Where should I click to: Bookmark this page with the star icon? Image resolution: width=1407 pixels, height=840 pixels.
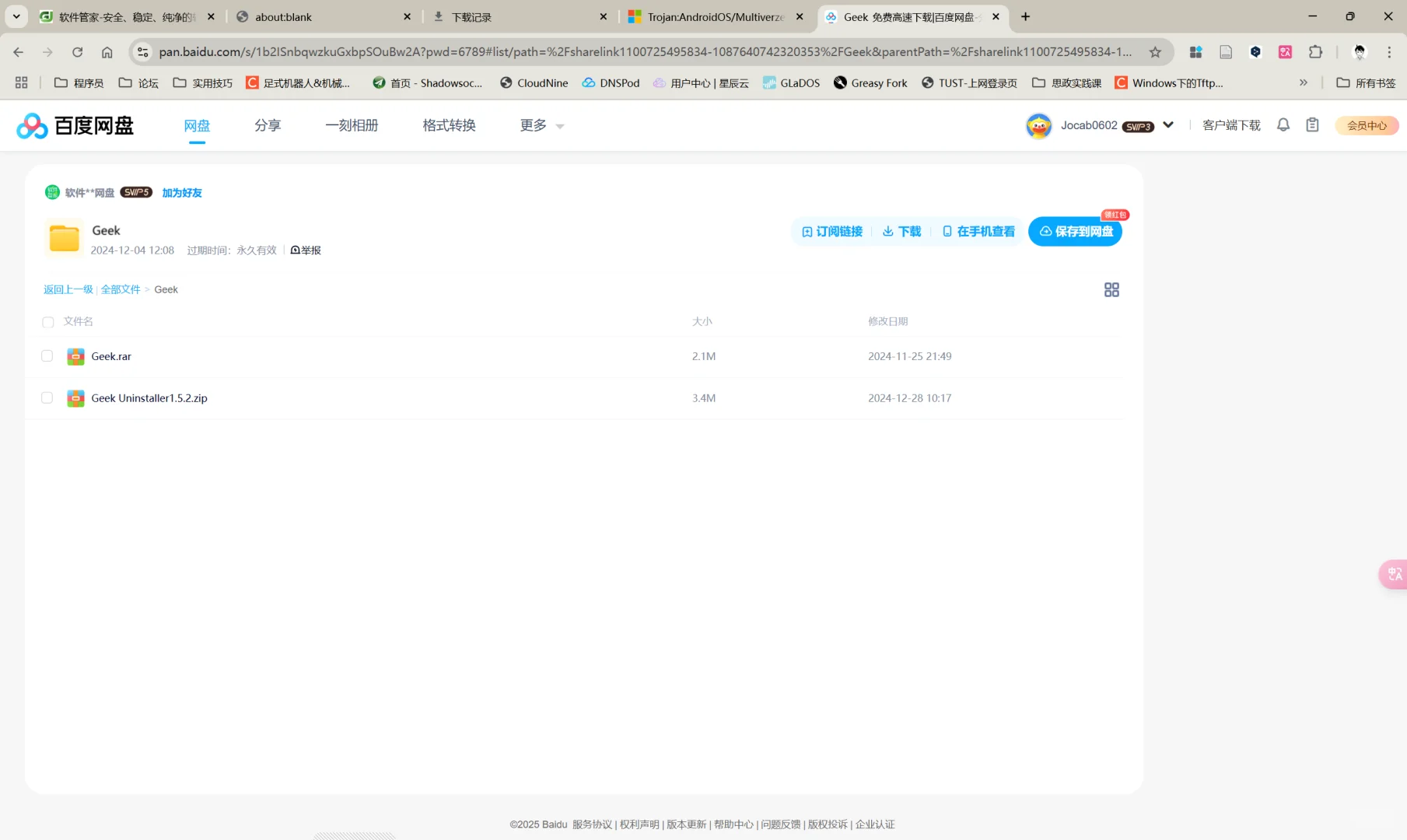pos(1156,52)
